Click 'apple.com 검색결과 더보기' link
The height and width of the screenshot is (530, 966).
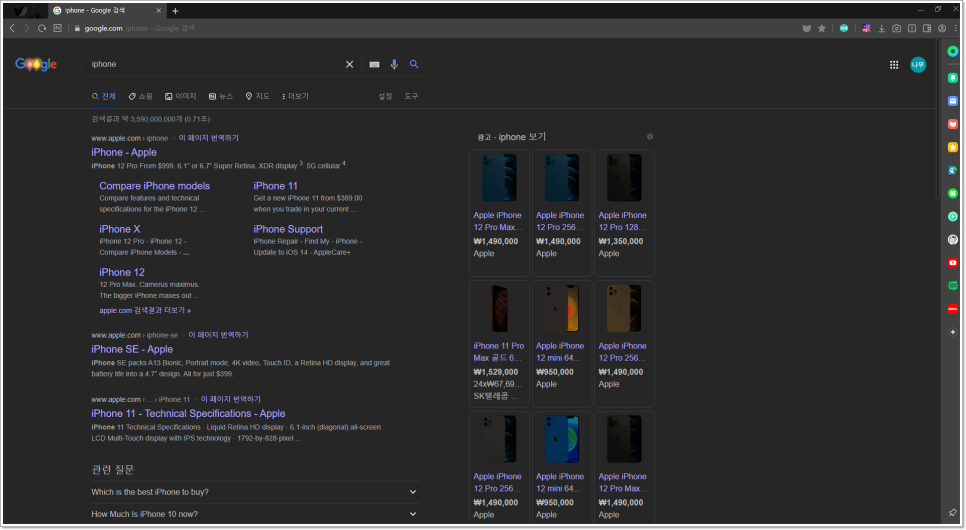pos(145,311)
